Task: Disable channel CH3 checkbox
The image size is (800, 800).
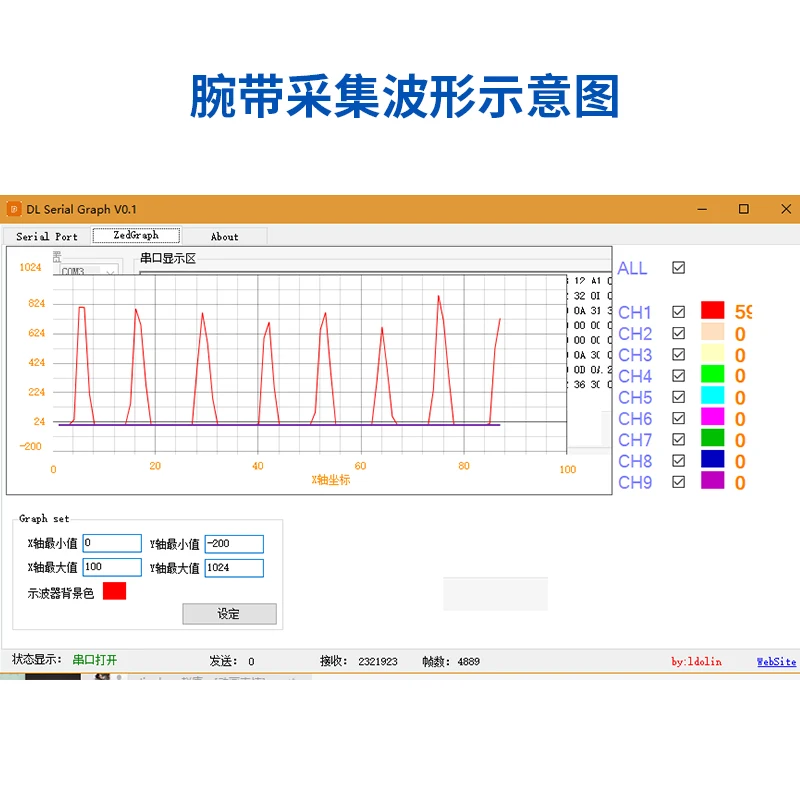Action: [x=679, y=355]
